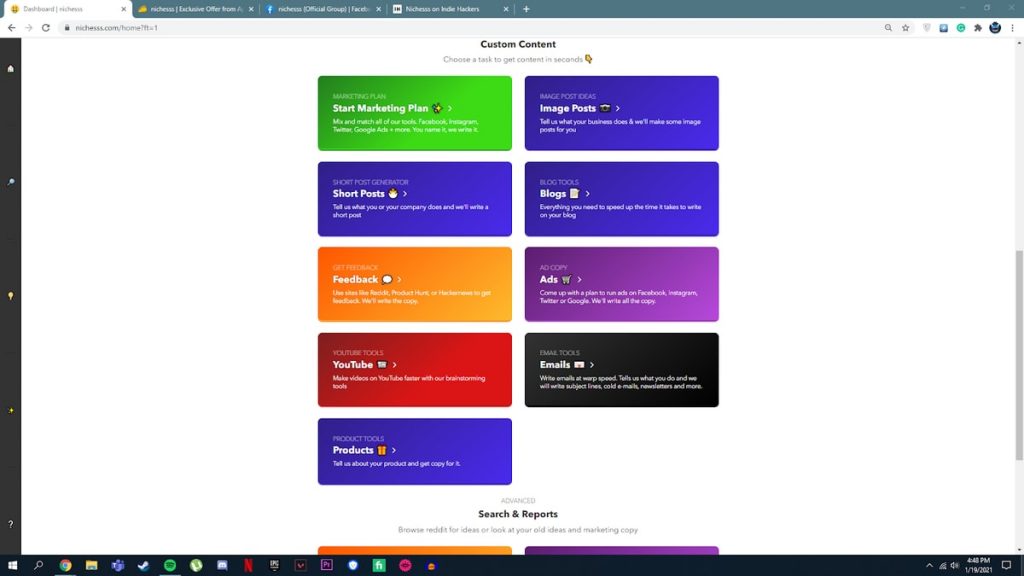Click the volume icon in the system tray
The width and height of the screenshot is (1024, 576).
(x=955, y=565)
